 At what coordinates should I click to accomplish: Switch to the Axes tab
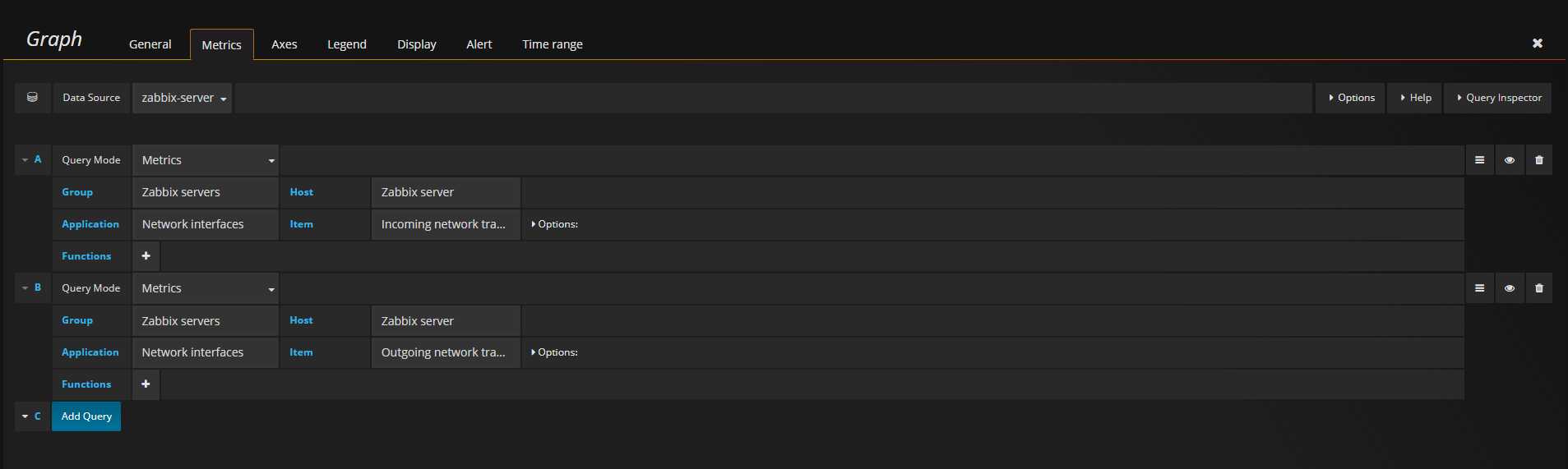[x=284, y=44]
